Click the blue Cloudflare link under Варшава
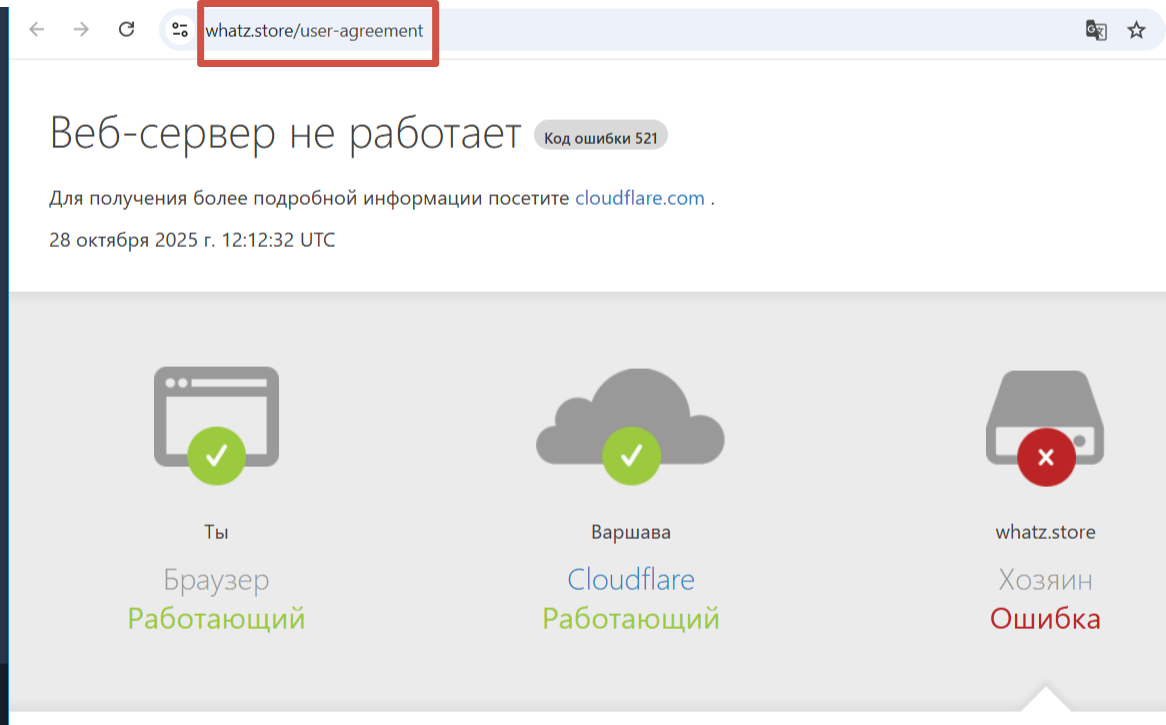The image size is (1166, 725). tap(630, 580)
